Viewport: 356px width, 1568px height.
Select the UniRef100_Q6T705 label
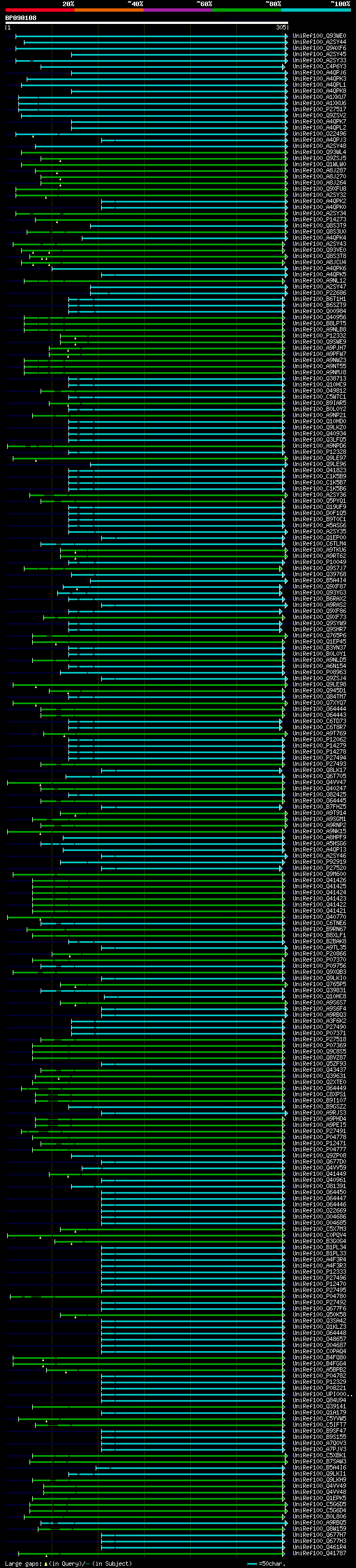pos(319,776)
